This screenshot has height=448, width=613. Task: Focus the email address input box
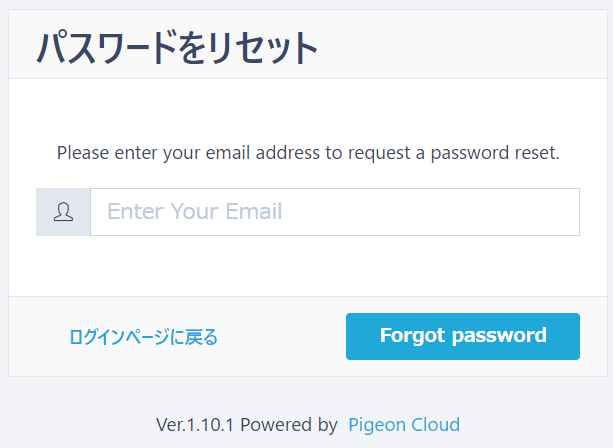(x=334, y=212)
